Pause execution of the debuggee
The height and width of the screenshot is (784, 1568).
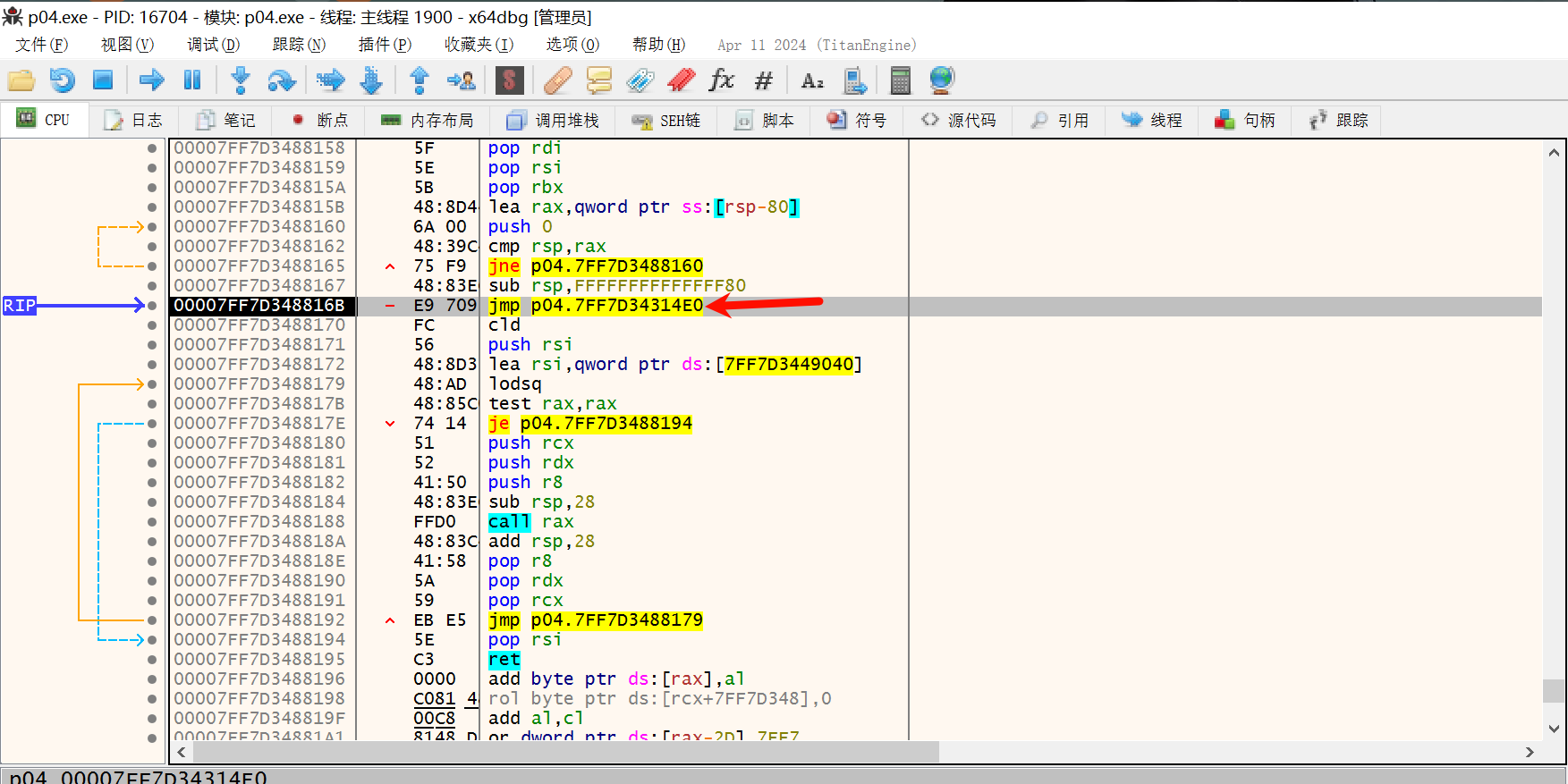[192, 80]
